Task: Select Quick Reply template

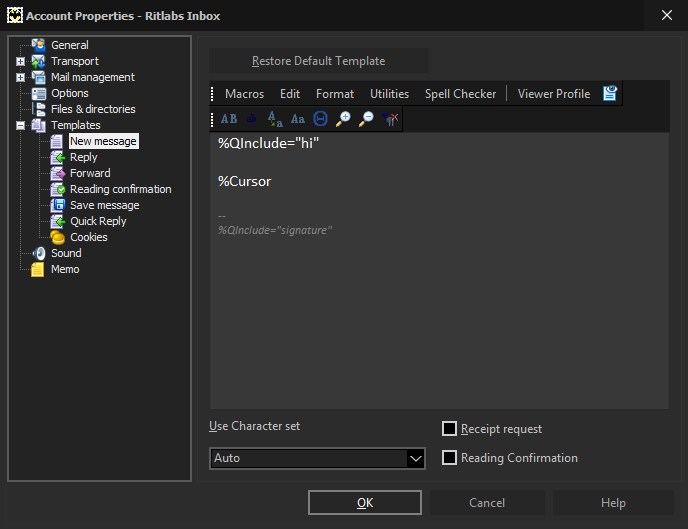Action: click(x=98, y=222)
